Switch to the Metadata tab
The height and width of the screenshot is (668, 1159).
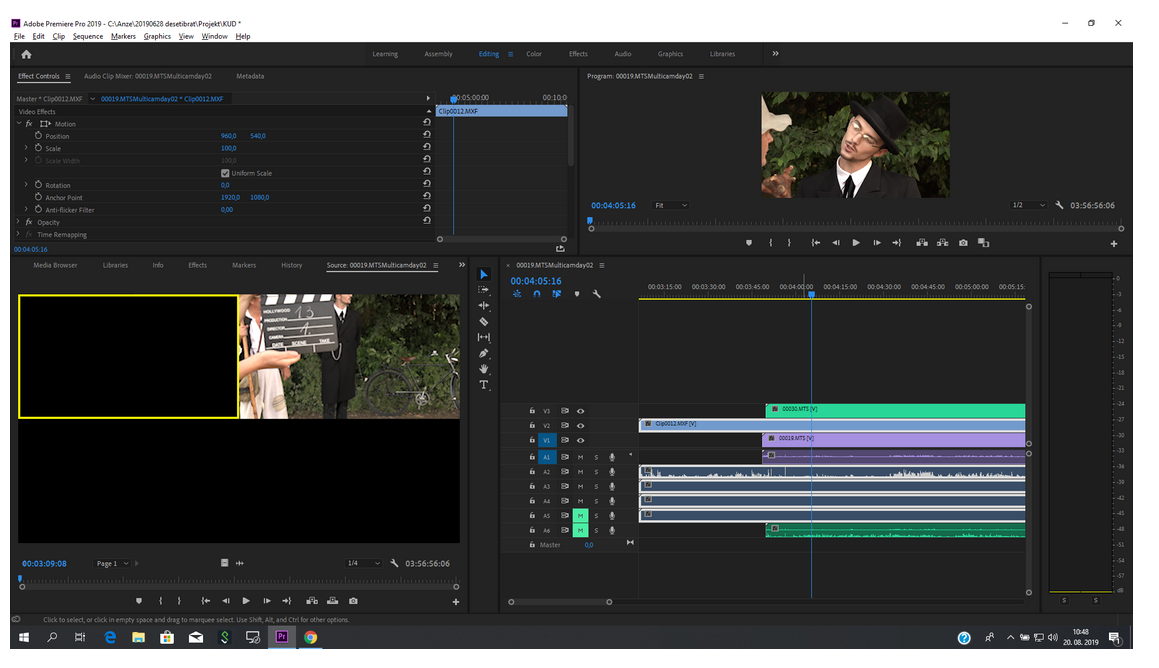[250, 76]
